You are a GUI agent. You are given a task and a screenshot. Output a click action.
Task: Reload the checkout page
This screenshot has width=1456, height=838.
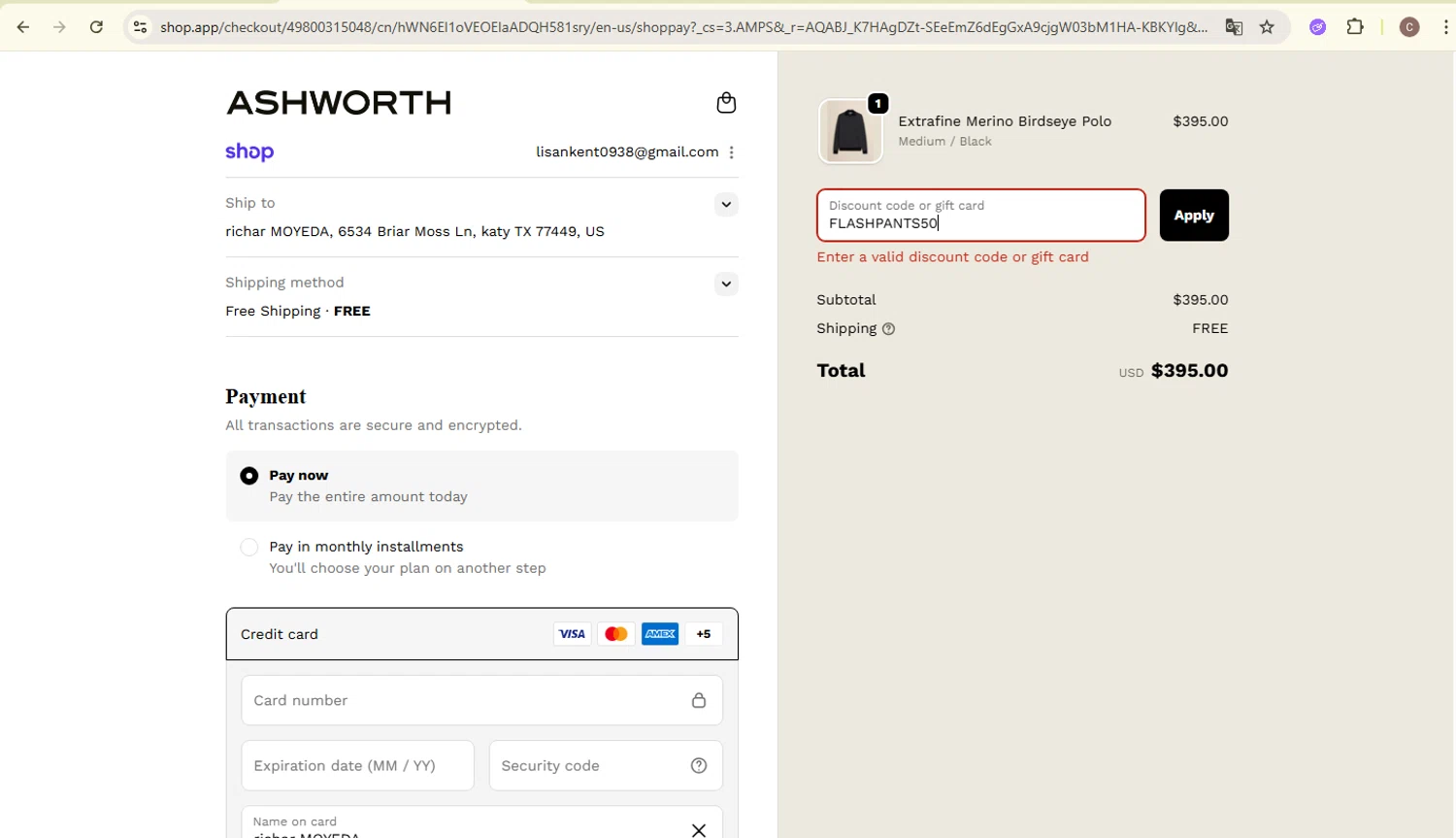click(96, 27)
